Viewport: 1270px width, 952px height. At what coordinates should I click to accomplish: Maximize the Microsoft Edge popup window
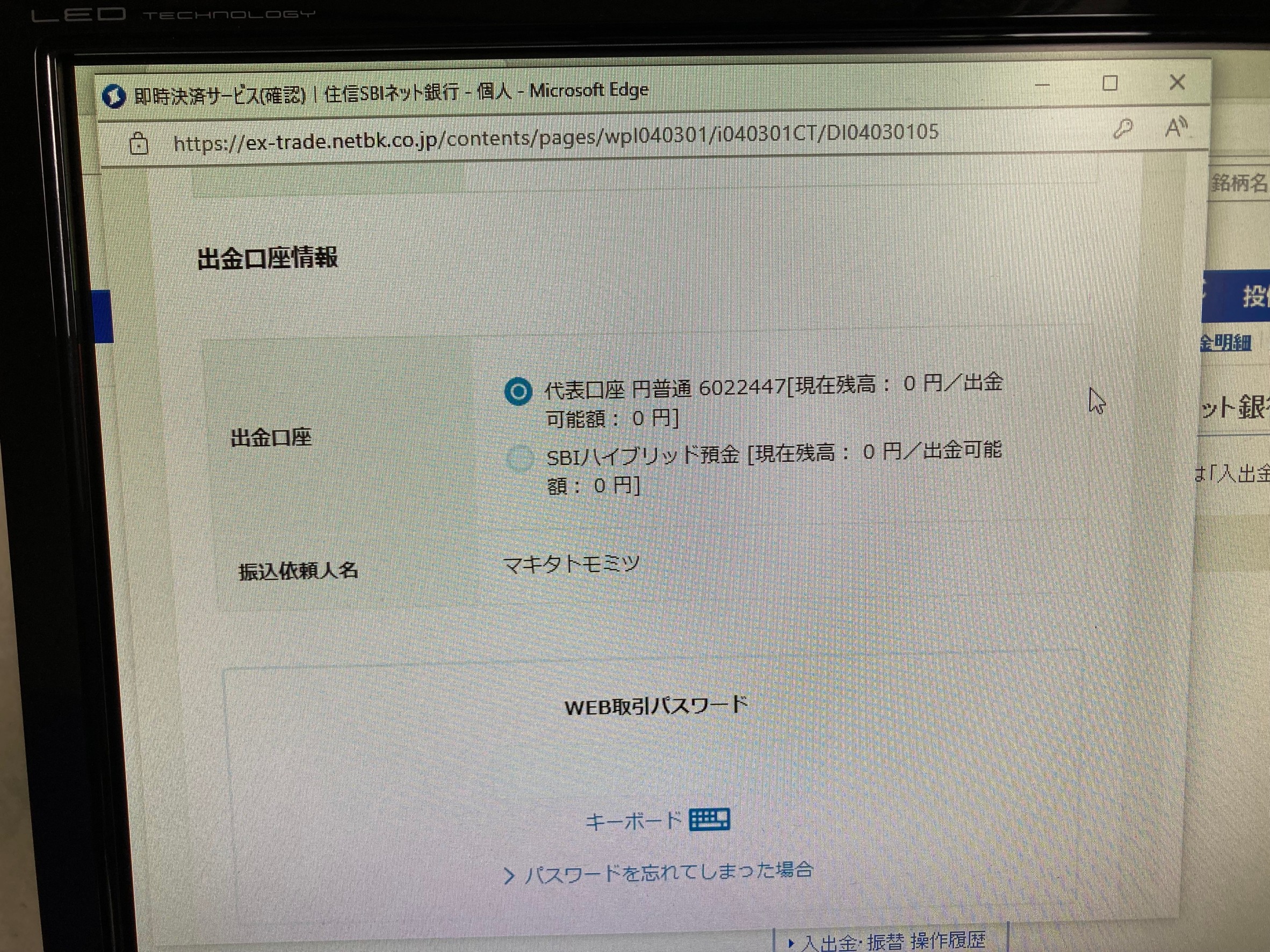(1110, 83)
